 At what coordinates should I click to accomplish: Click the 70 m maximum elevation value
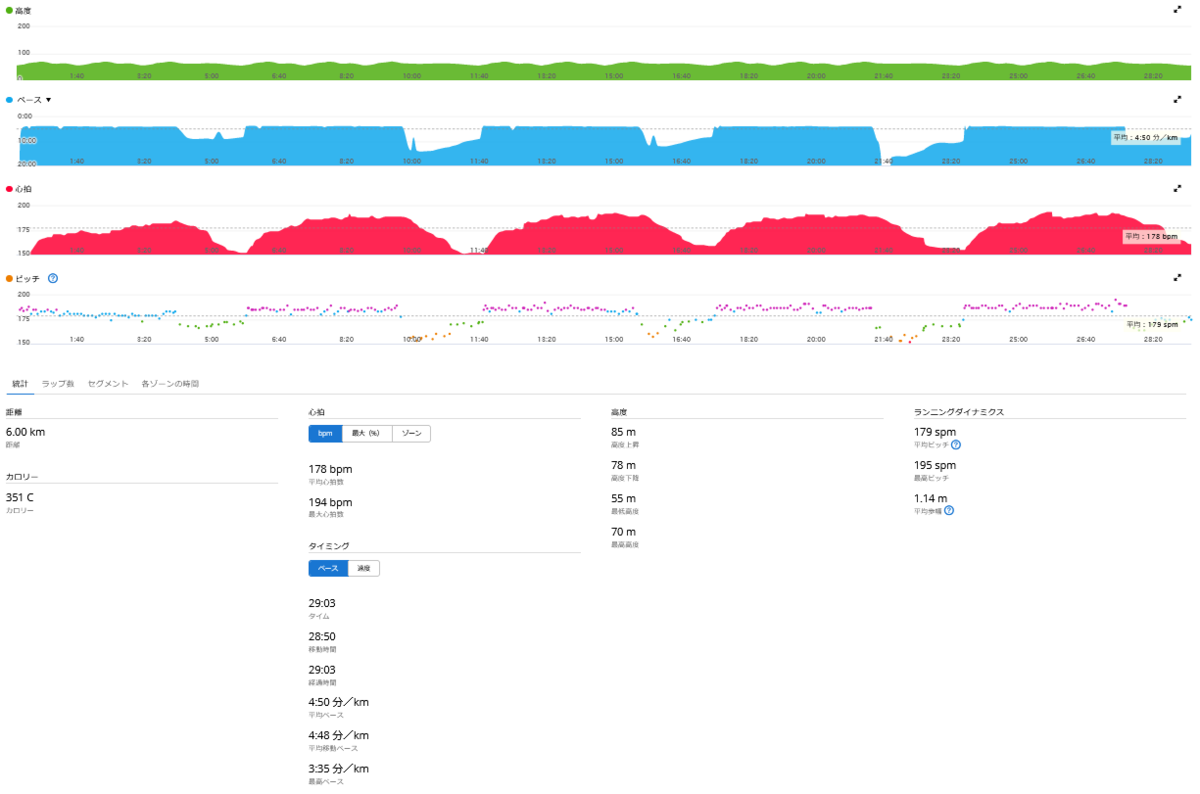tap(624, 531)
